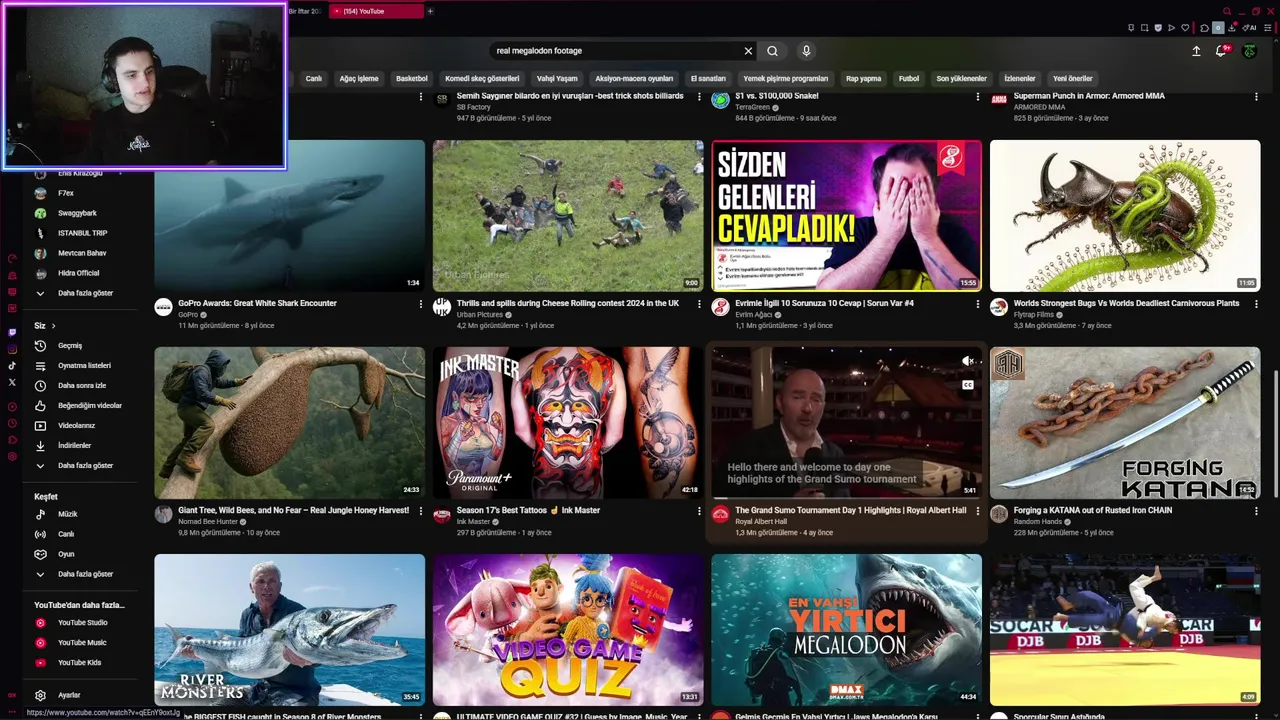Select the Vahşi Yaşam filter chip
Image resolution: width=1280 pixels, height=720 pixels.
[557, 78]
